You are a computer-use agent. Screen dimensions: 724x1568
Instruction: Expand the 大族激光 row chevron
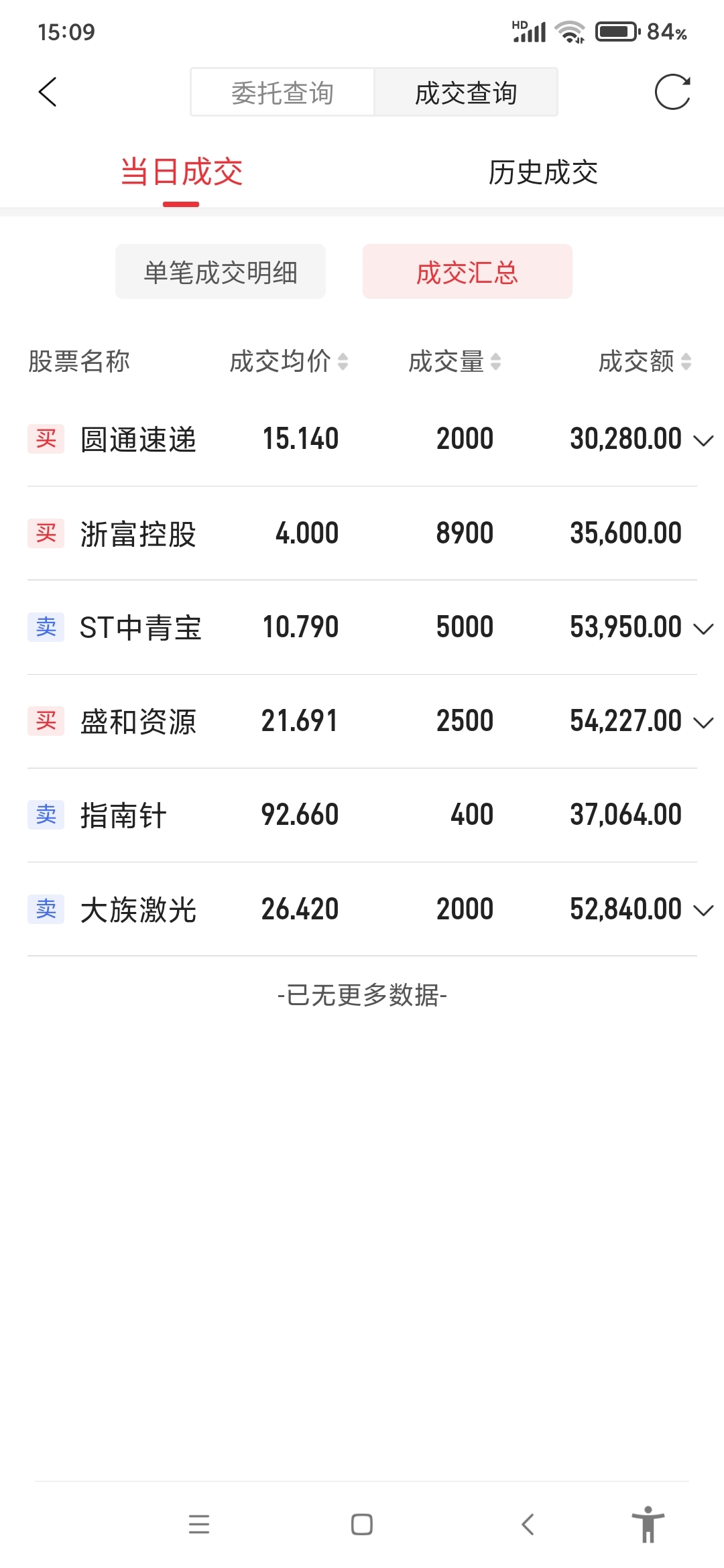[x=703, y=910]
